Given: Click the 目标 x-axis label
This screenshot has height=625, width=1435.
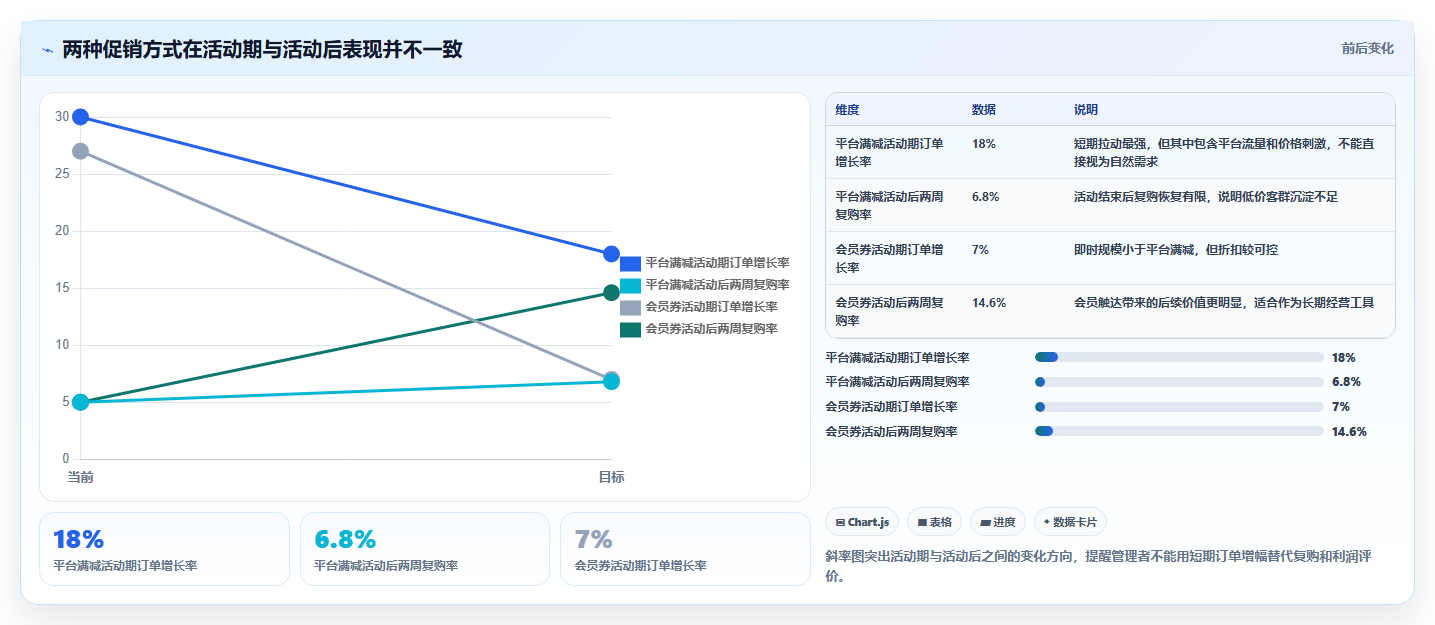Looking at the screenshot, I should pos(611,477).
